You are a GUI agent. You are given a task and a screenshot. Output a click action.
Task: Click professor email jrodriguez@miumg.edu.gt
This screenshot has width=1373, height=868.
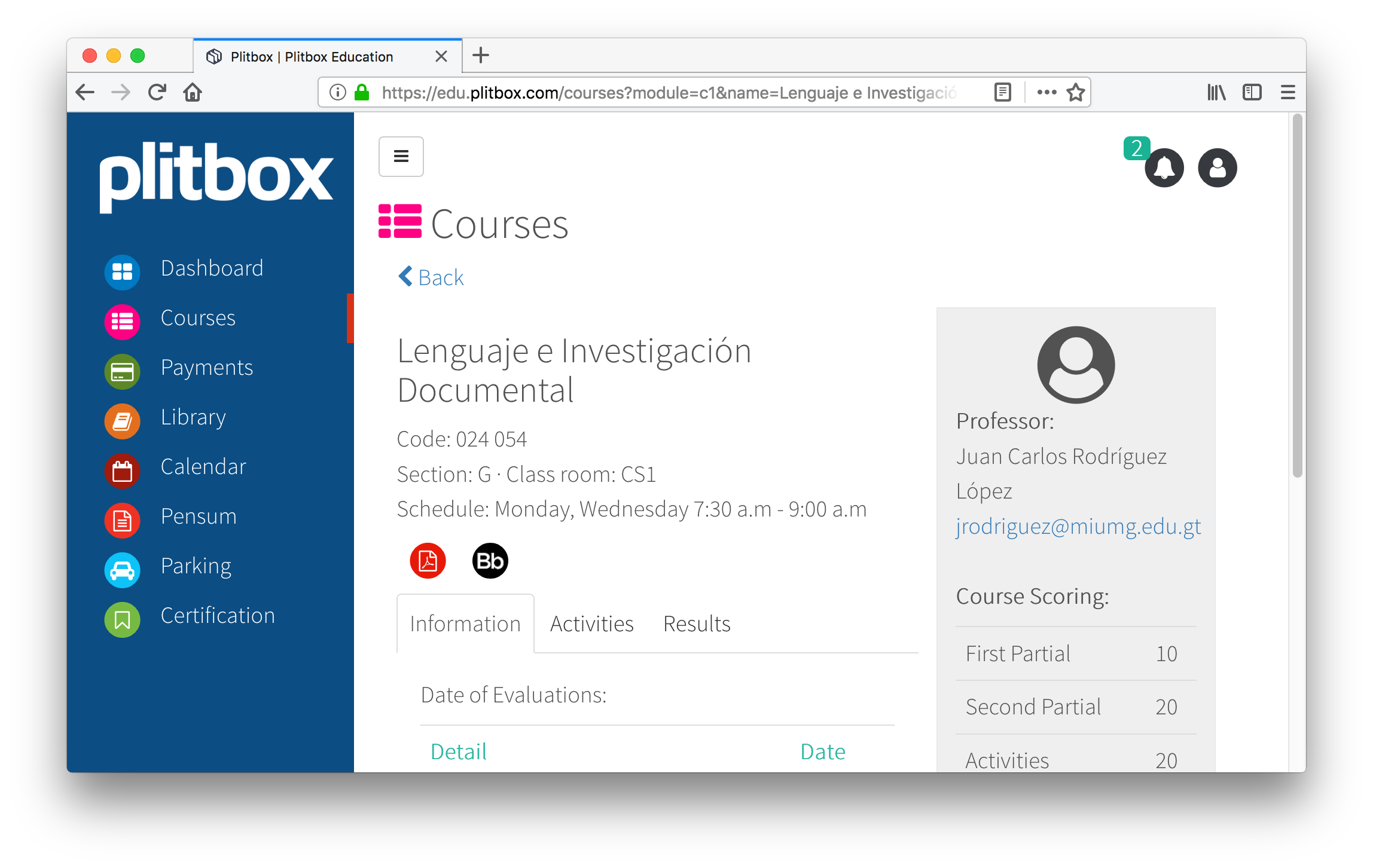point(1078,527)
